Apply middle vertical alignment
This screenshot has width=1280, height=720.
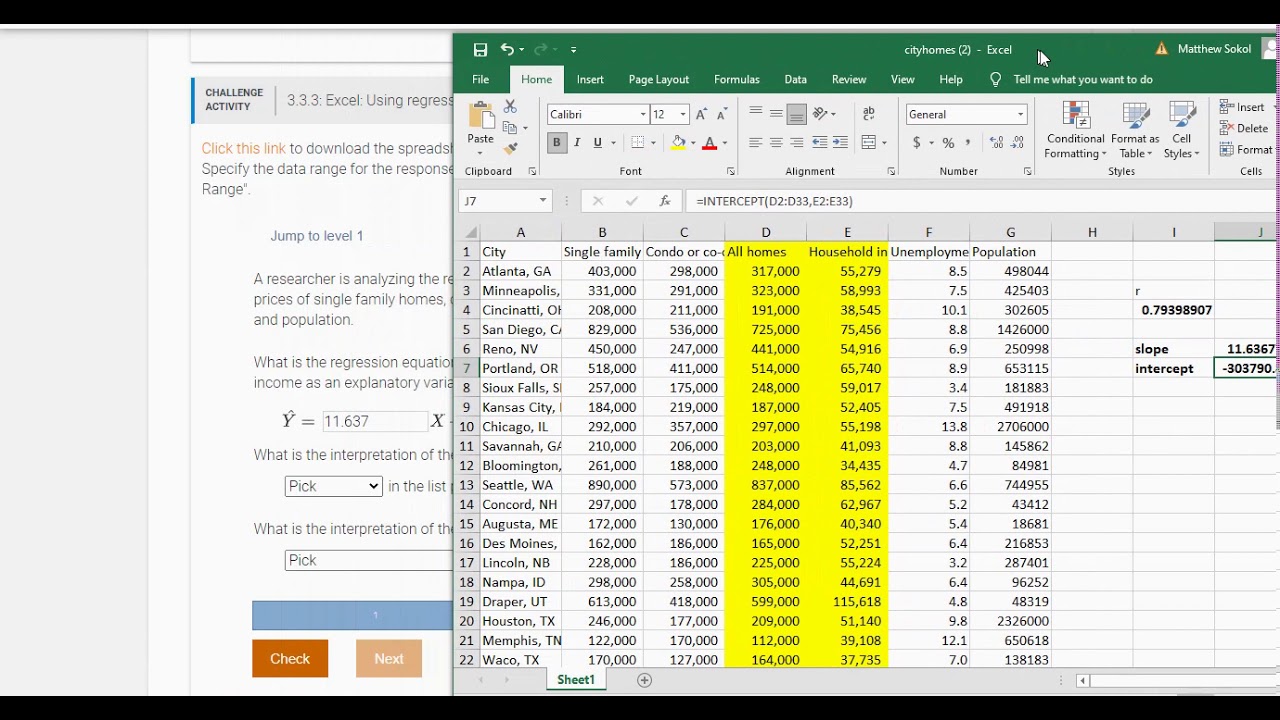776,114
